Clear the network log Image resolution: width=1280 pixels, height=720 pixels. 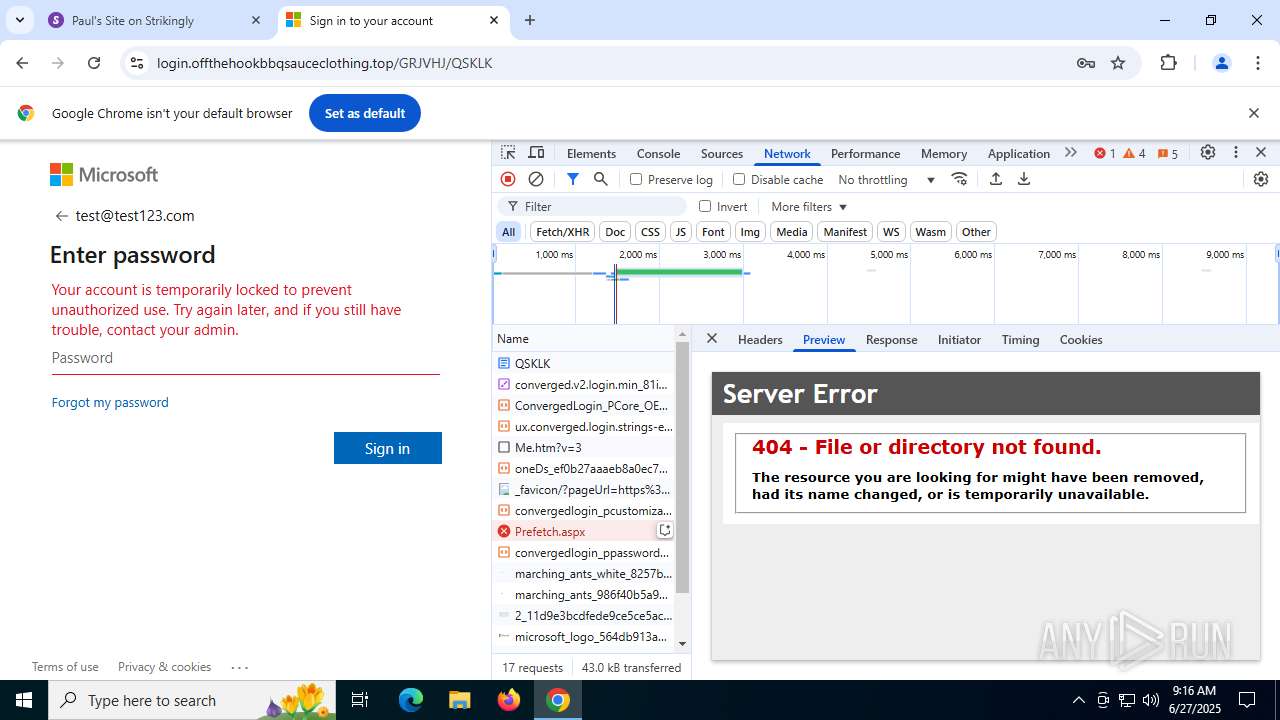[x=536, y=179]
